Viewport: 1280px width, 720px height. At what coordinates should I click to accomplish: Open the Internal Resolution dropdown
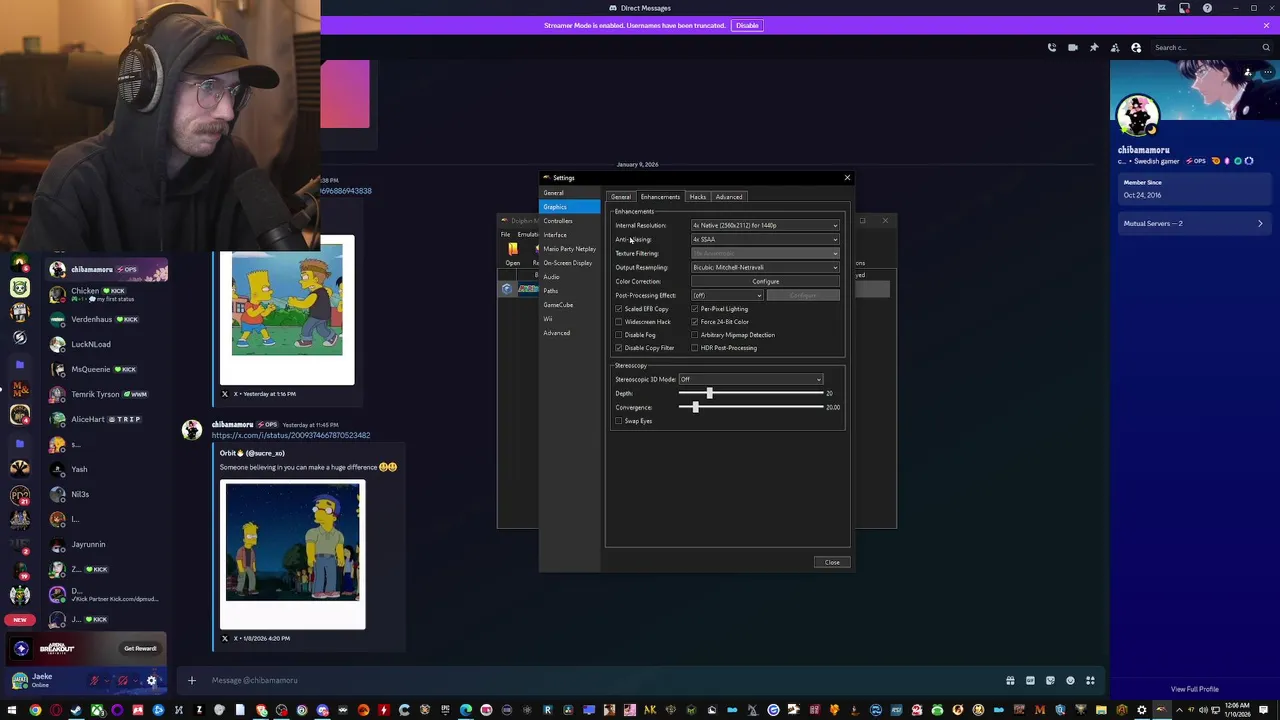[x=765, y=225]
